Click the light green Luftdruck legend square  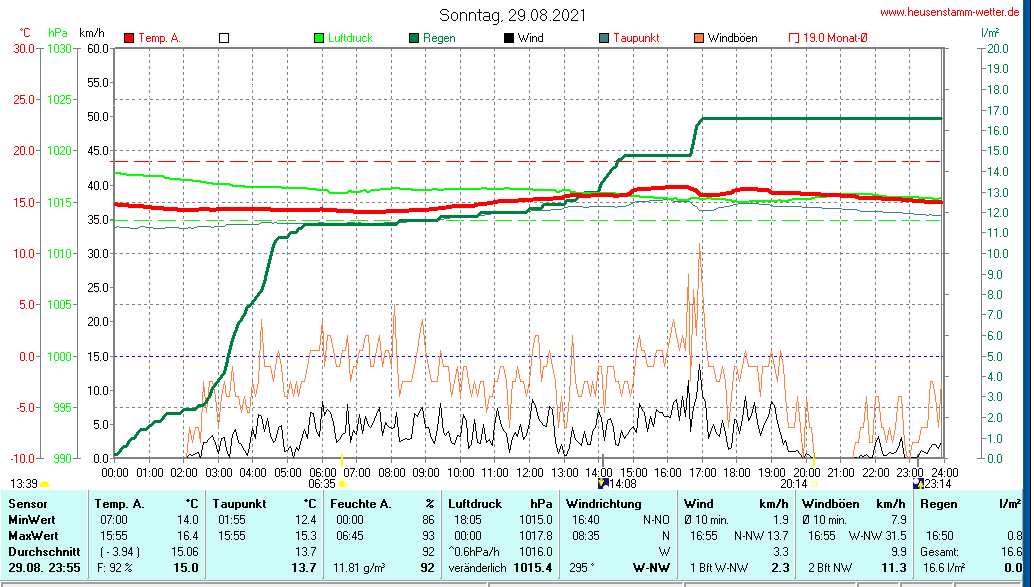319,38
